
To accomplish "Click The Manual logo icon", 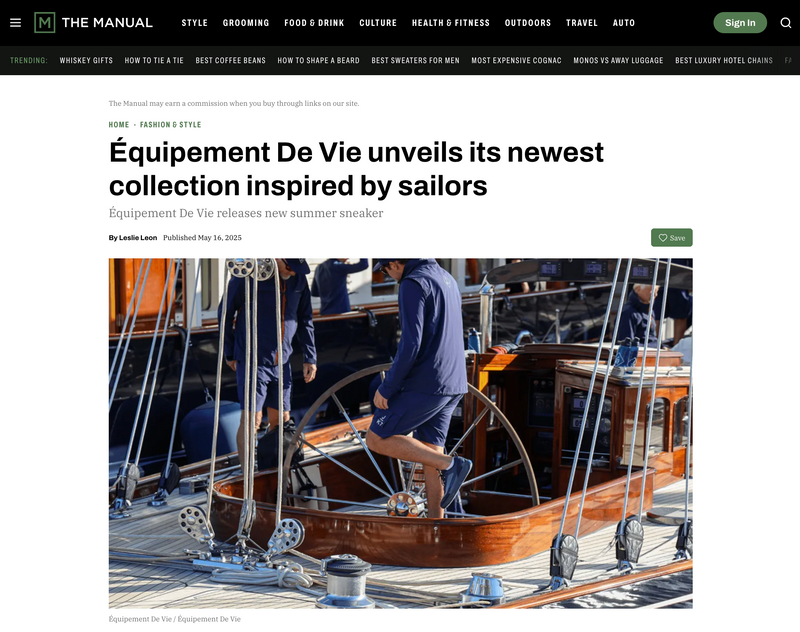I will click(x=44, y=22).
